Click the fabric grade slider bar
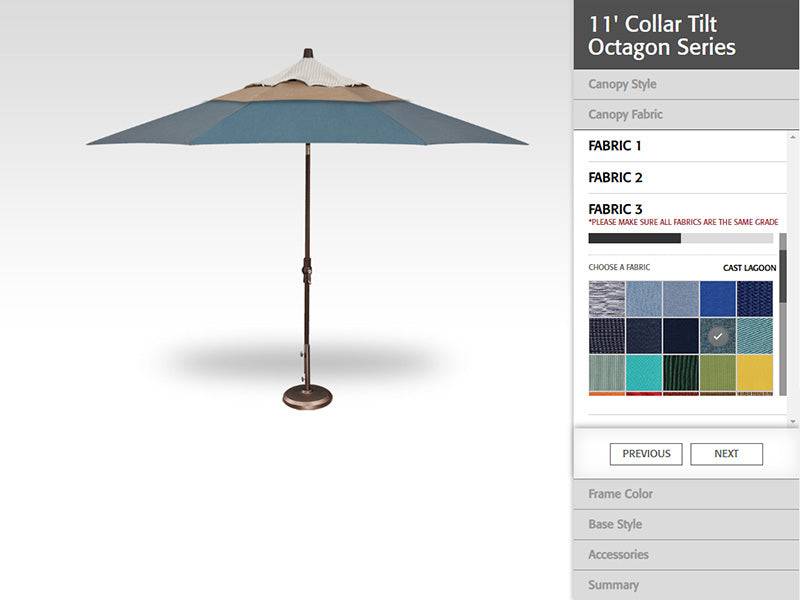The height and width of the screenshot is (600, 800). (681, 238)
